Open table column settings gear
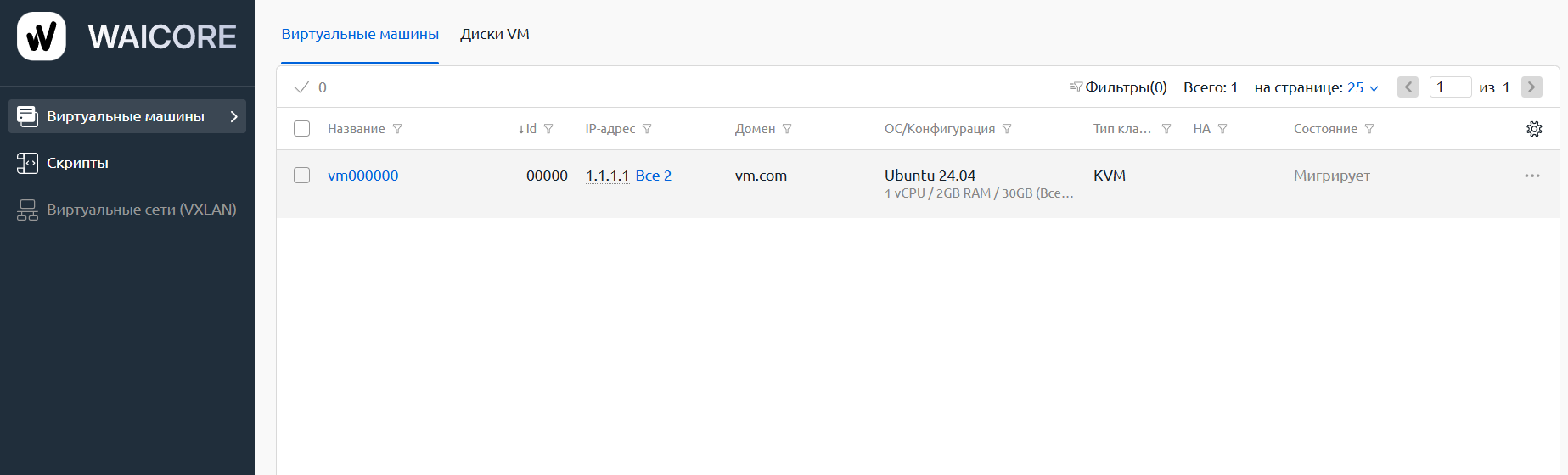Viewport: 1568px width, 475px height. [1534, 129]
